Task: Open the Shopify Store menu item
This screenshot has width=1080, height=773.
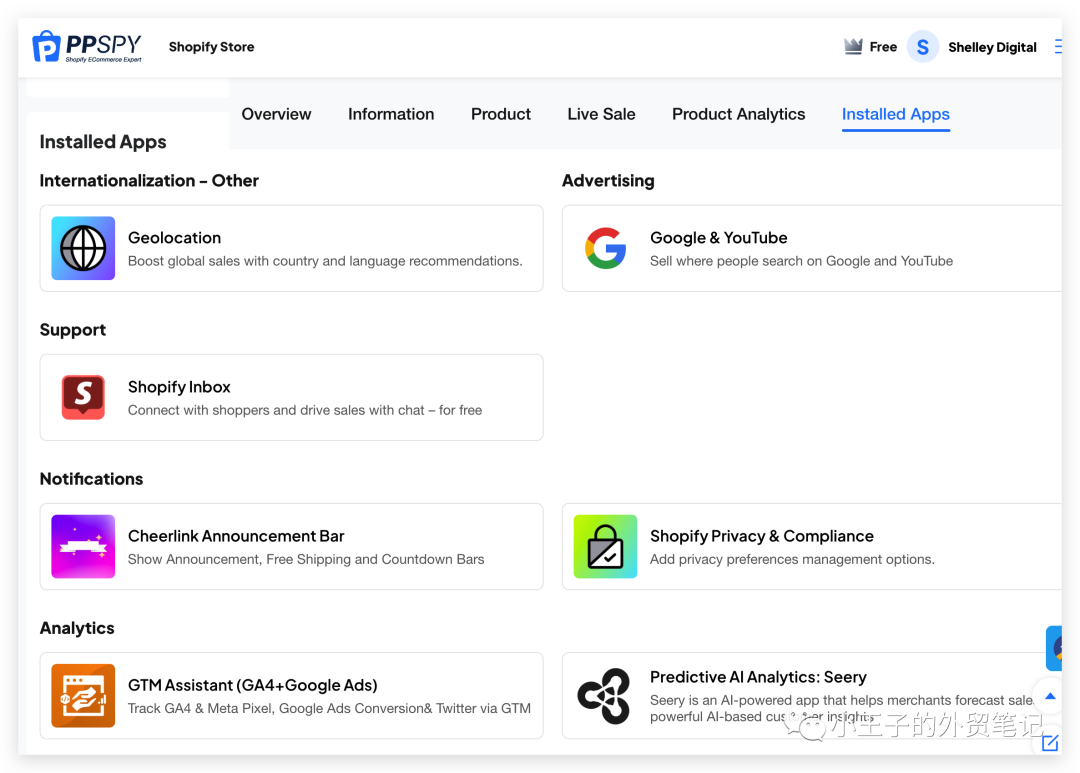Action: tap(211, 47)
